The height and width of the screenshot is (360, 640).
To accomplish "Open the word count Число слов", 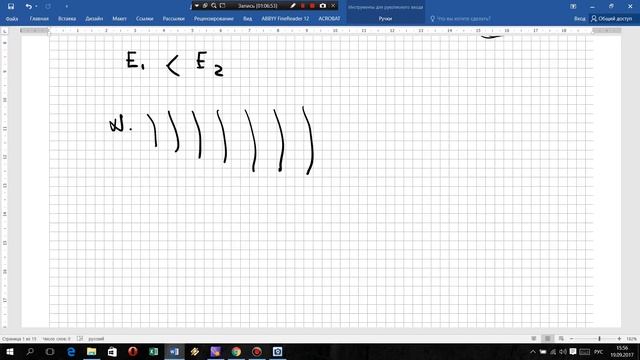I will point(56,339).
